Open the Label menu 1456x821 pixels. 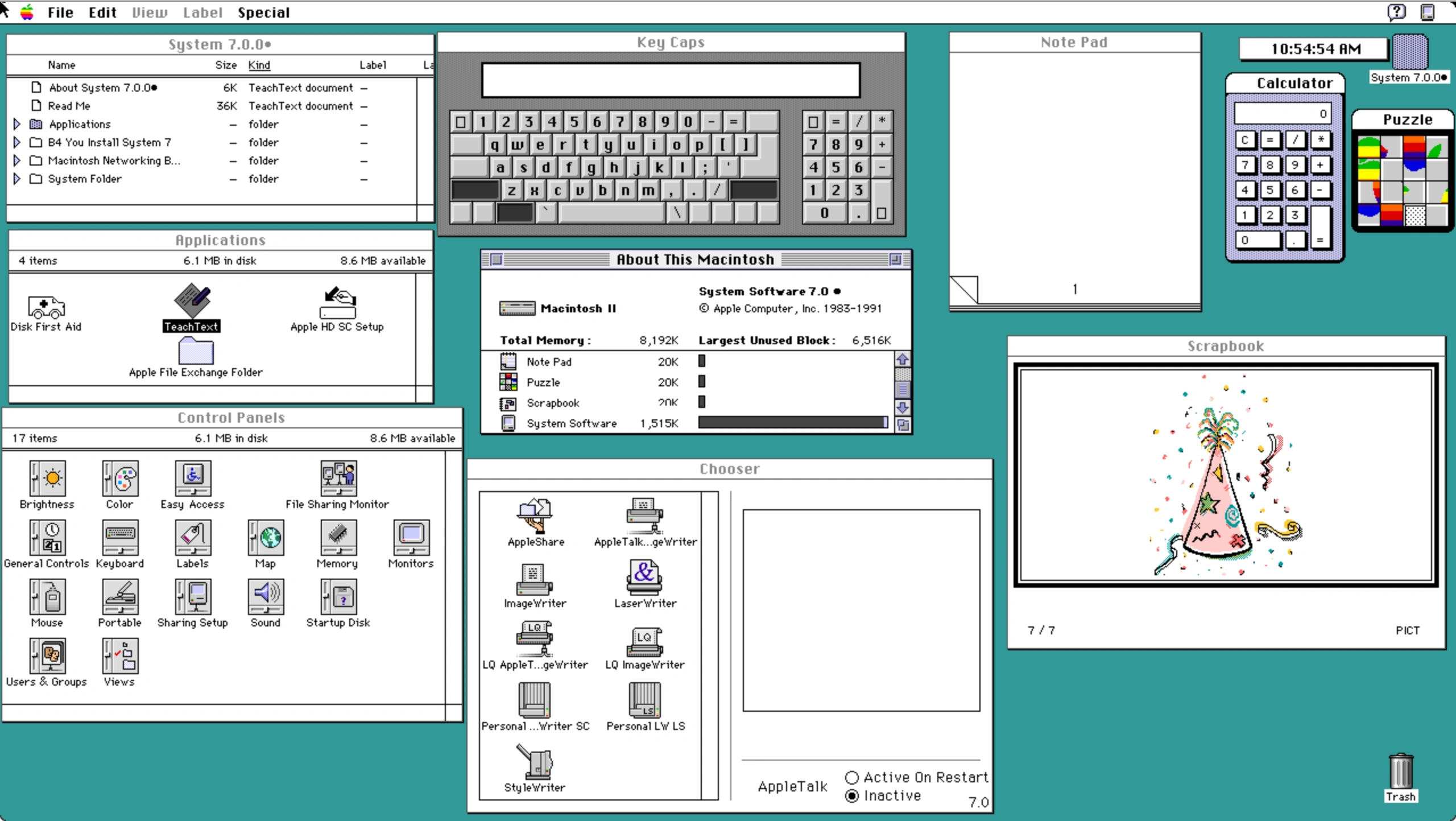coord(202,12)
